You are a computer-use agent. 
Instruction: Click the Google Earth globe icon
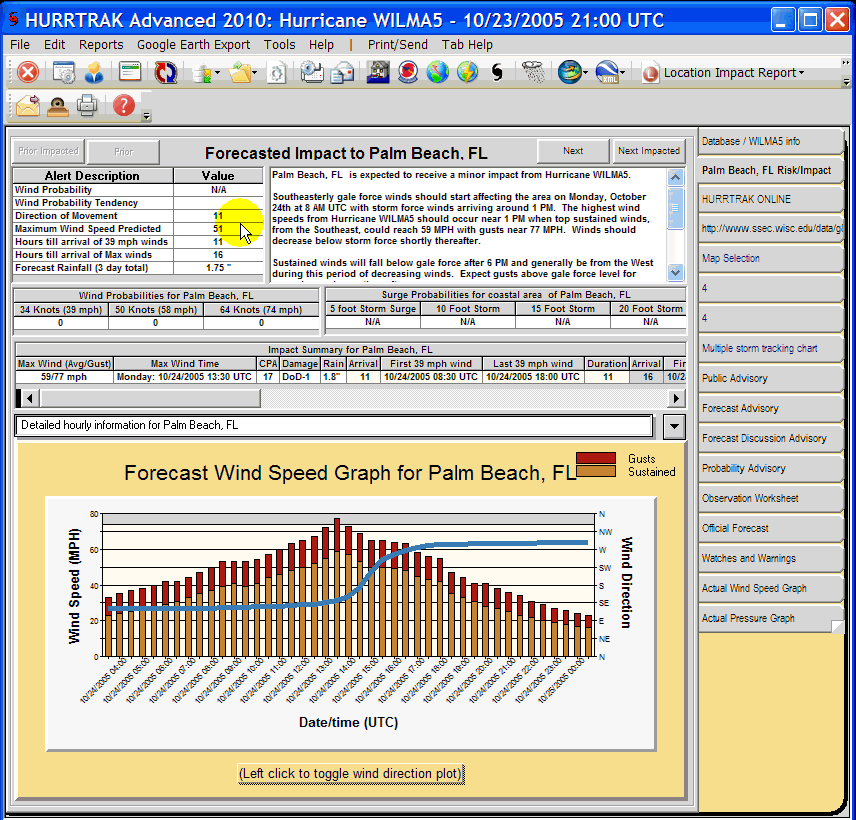click(x=569, y=72)
